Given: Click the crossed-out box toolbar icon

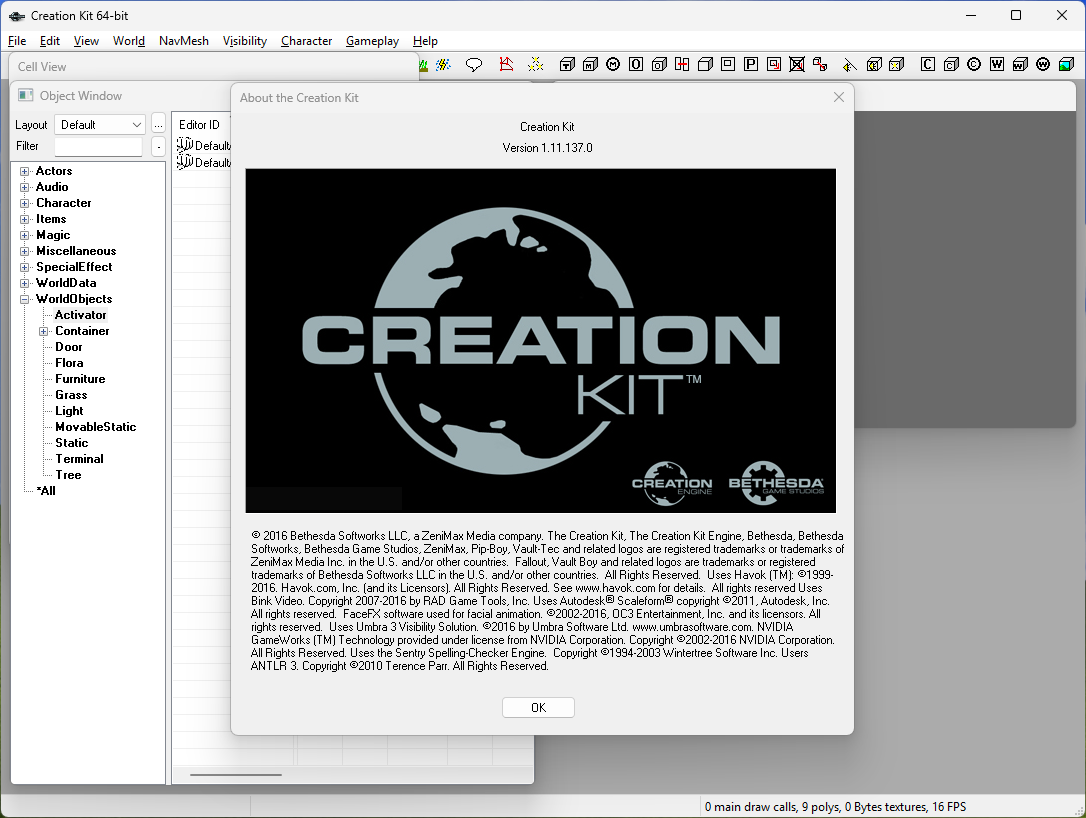Looking at the screenshot, I should tap(797, 64).
